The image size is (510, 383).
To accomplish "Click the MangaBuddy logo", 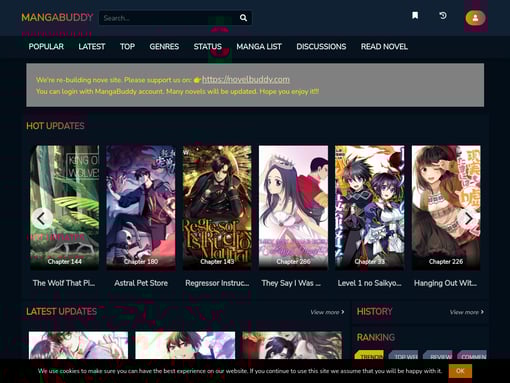I will pyautogui.click(x=57, y=17).
